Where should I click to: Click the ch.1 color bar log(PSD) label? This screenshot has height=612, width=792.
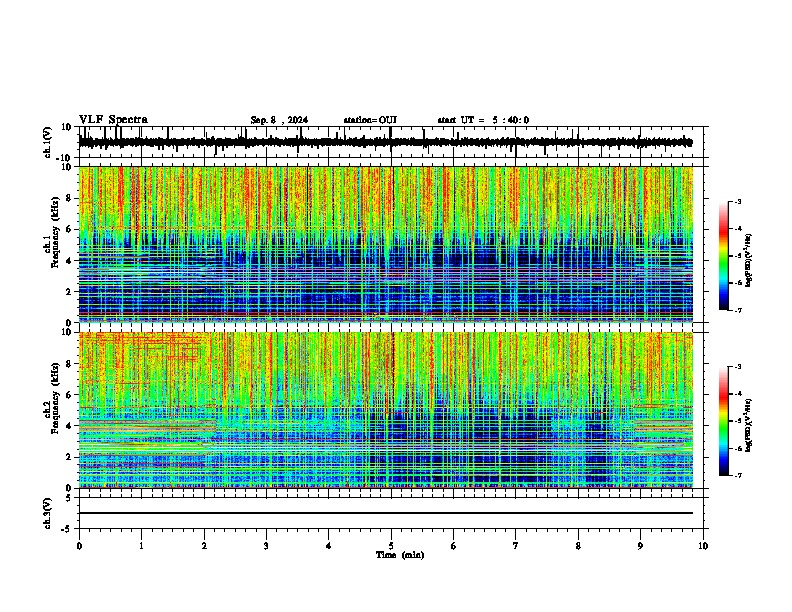[x=749, y=261]
